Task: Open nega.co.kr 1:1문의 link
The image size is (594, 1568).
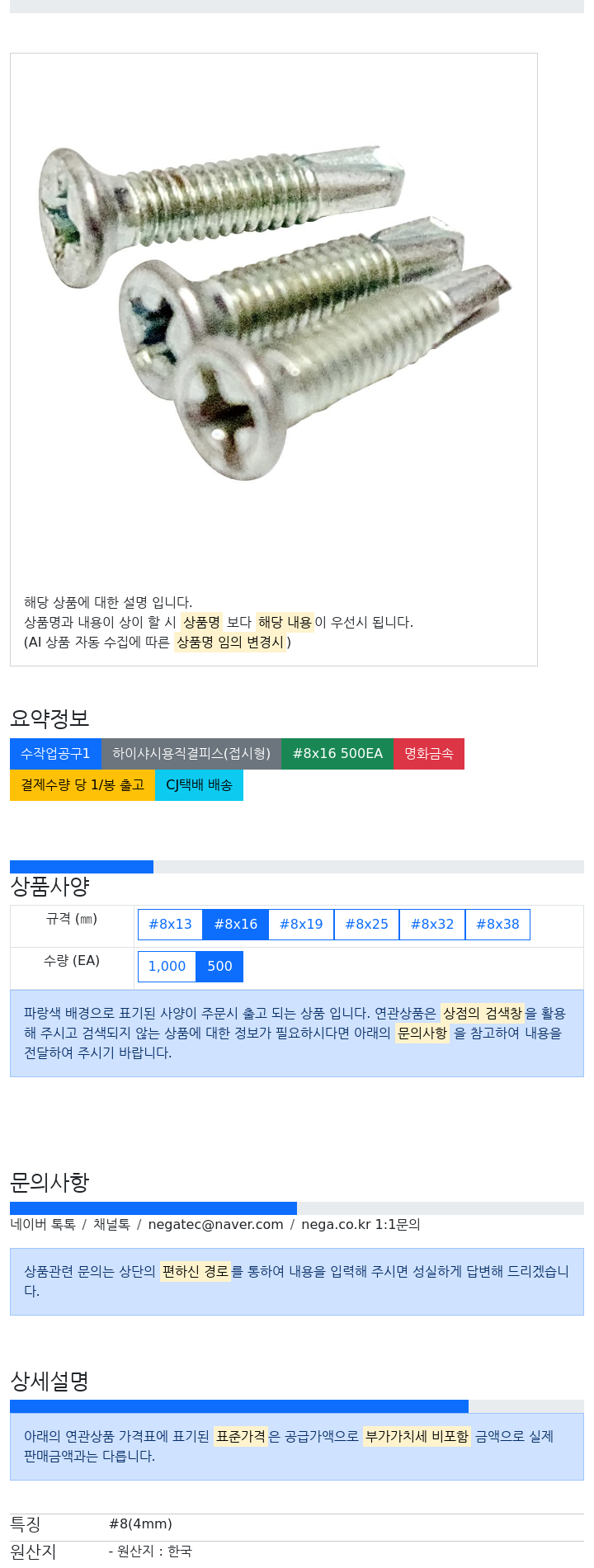Action: [x=361, y=1225]
